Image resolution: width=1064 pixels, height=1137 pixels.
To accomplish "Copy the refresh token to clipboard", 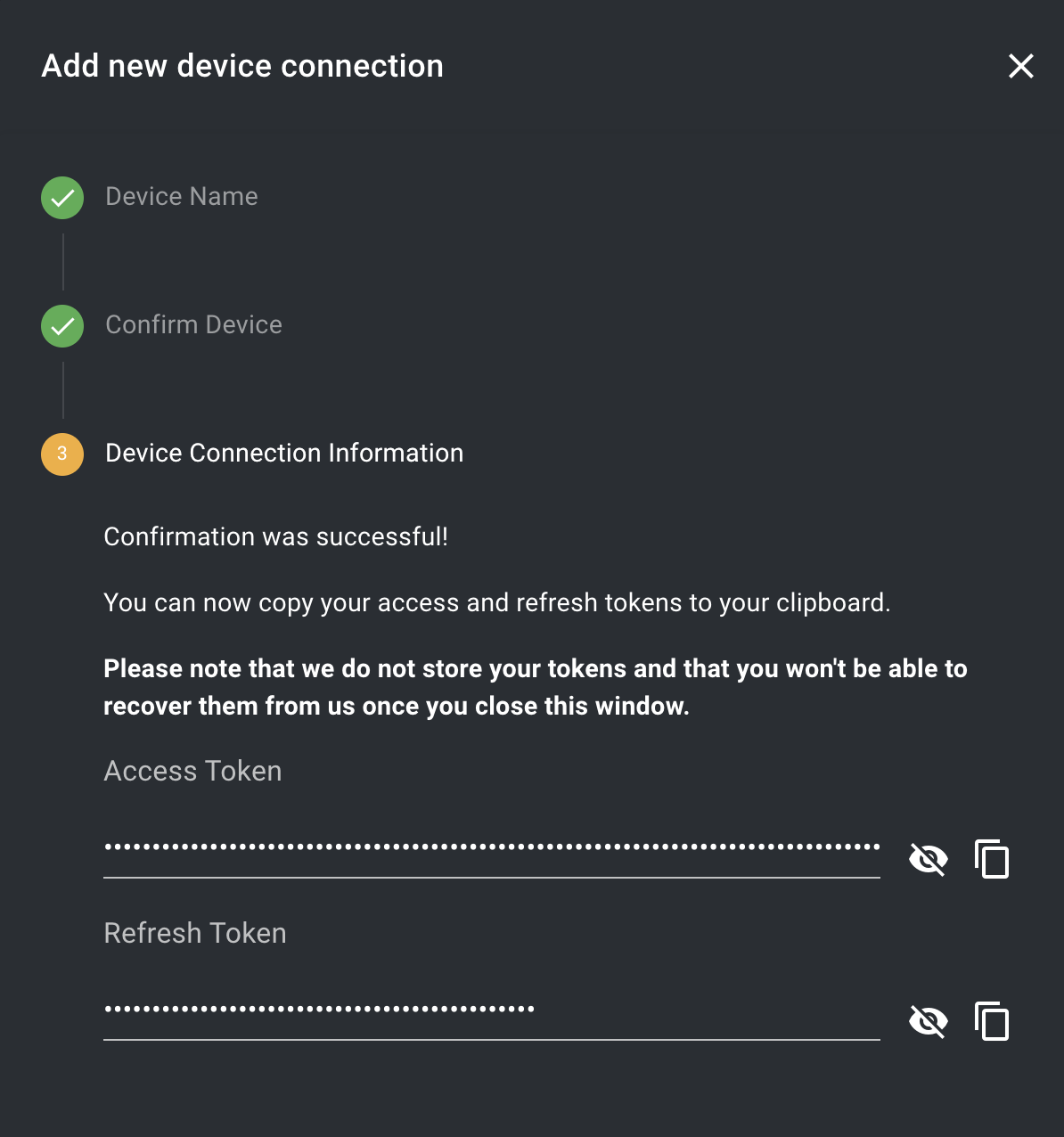I will click(992, 1021).
